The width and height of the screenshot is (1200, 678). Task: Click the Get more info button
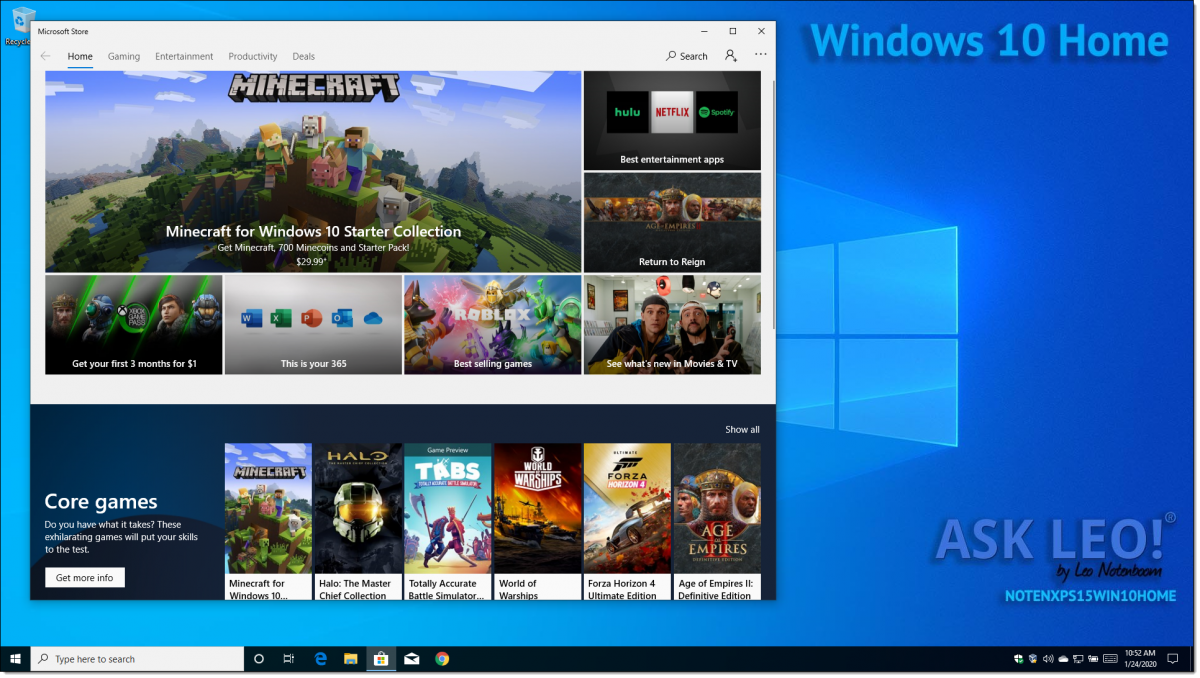pos(85,578)
